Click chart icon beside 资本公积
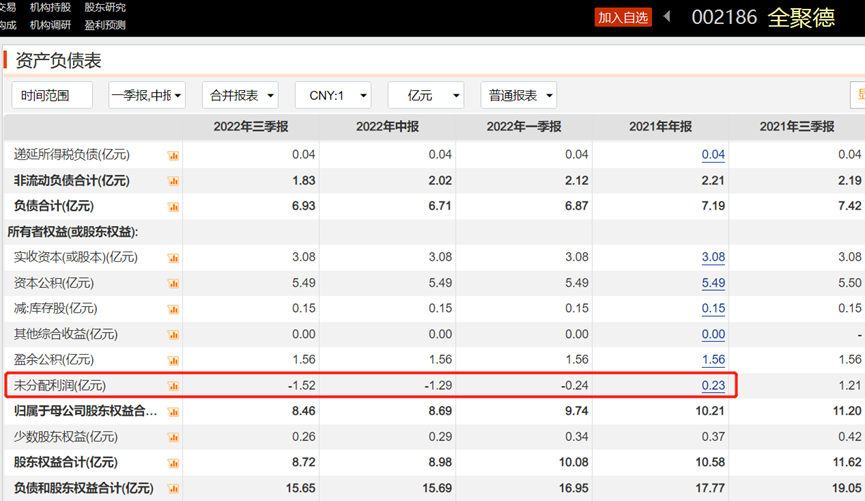 pos(173,284)
